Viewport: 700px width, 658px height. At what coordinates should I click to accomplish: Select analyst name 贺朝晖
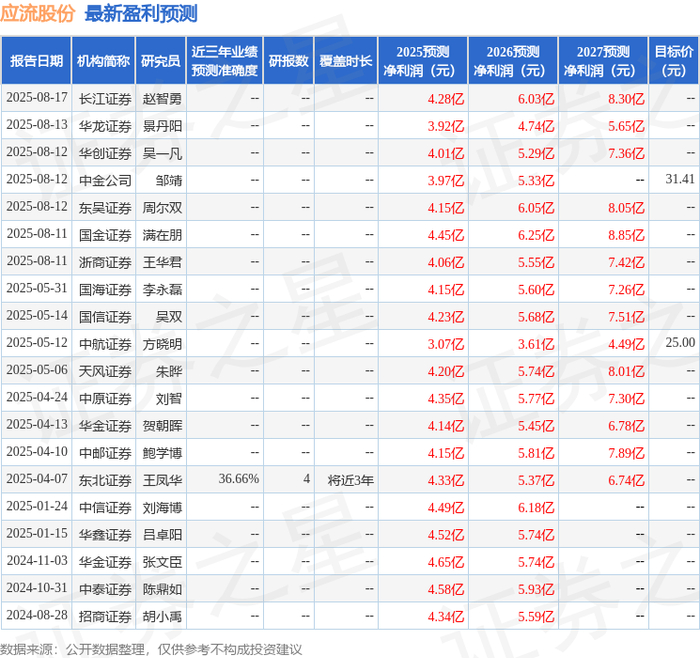click(162, 425)
